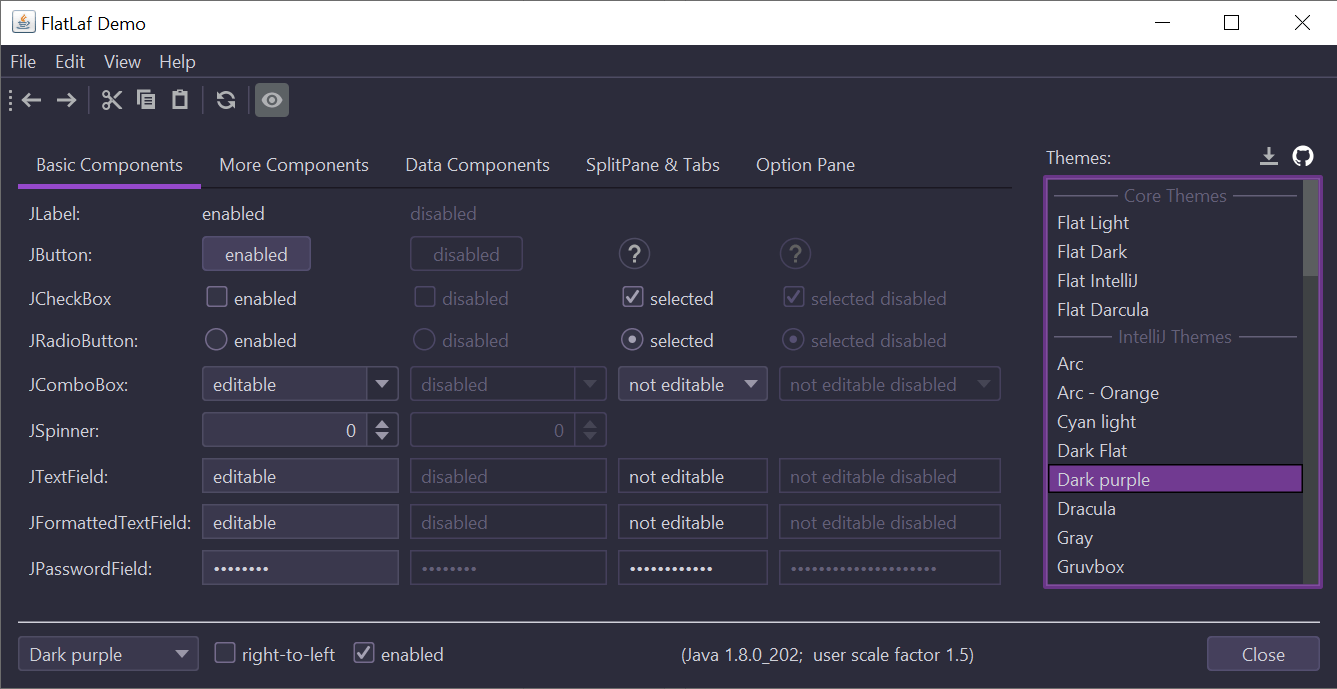
Task: Click the Copy icon in toolbar
Action: point(146,100)
